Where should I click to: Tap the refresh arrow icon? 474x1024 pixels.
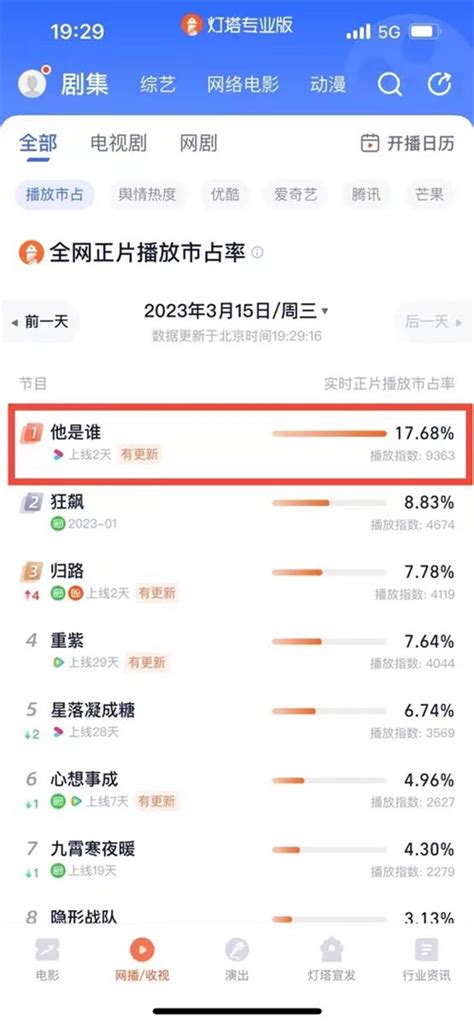[x=439, y=84]
